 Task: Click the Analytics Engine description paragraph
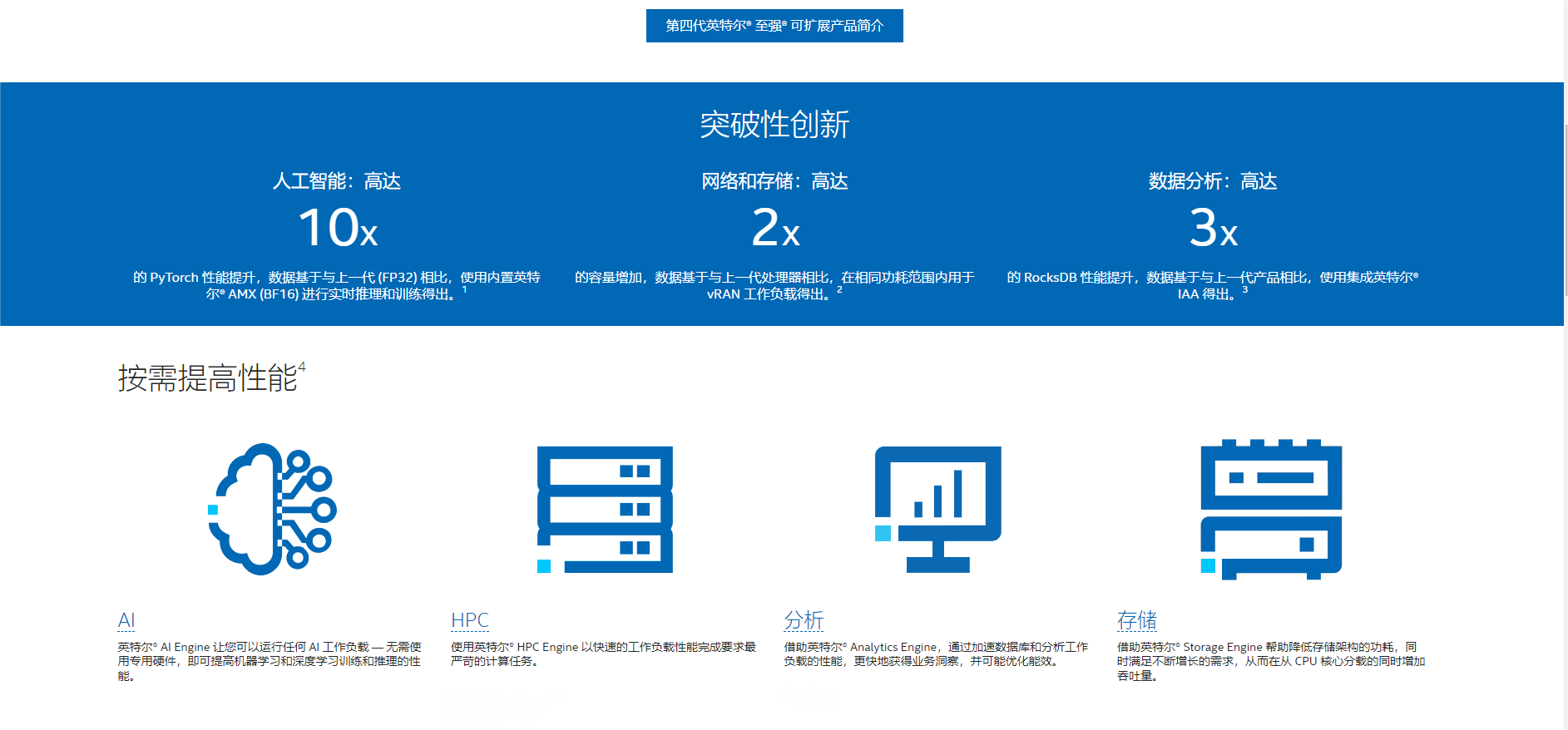(x=936, y=654)
